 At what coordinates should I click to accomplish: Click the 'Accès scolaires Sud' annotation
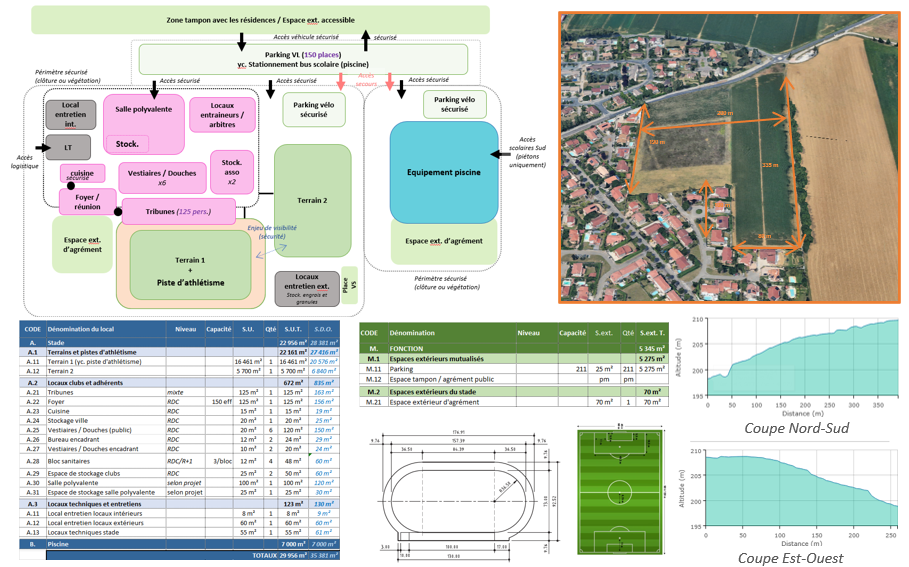tap(527, 152)
